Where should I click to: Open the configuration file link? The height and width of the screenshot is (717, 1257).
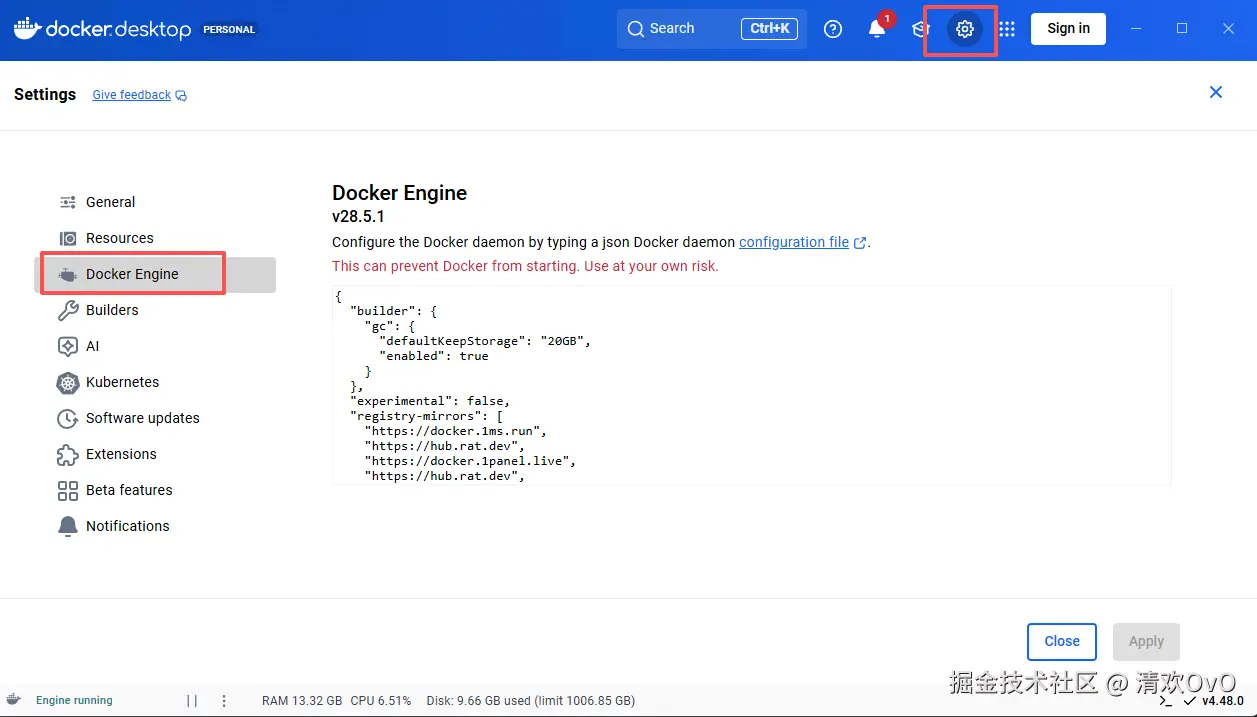794,242
